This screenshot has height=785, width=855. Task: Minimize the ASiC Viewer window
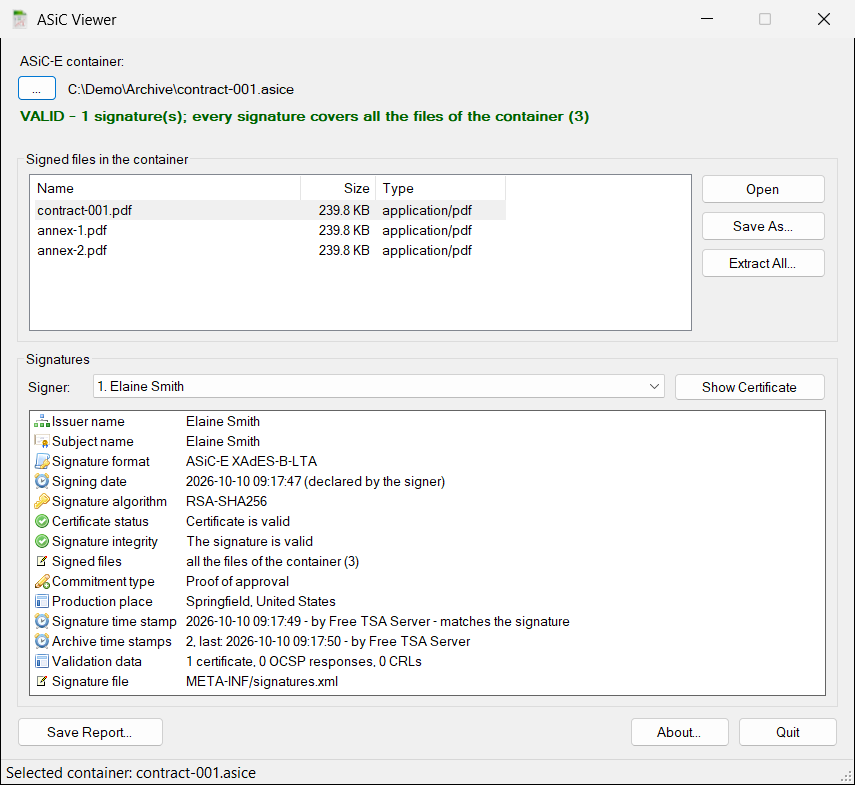(707, 19)
